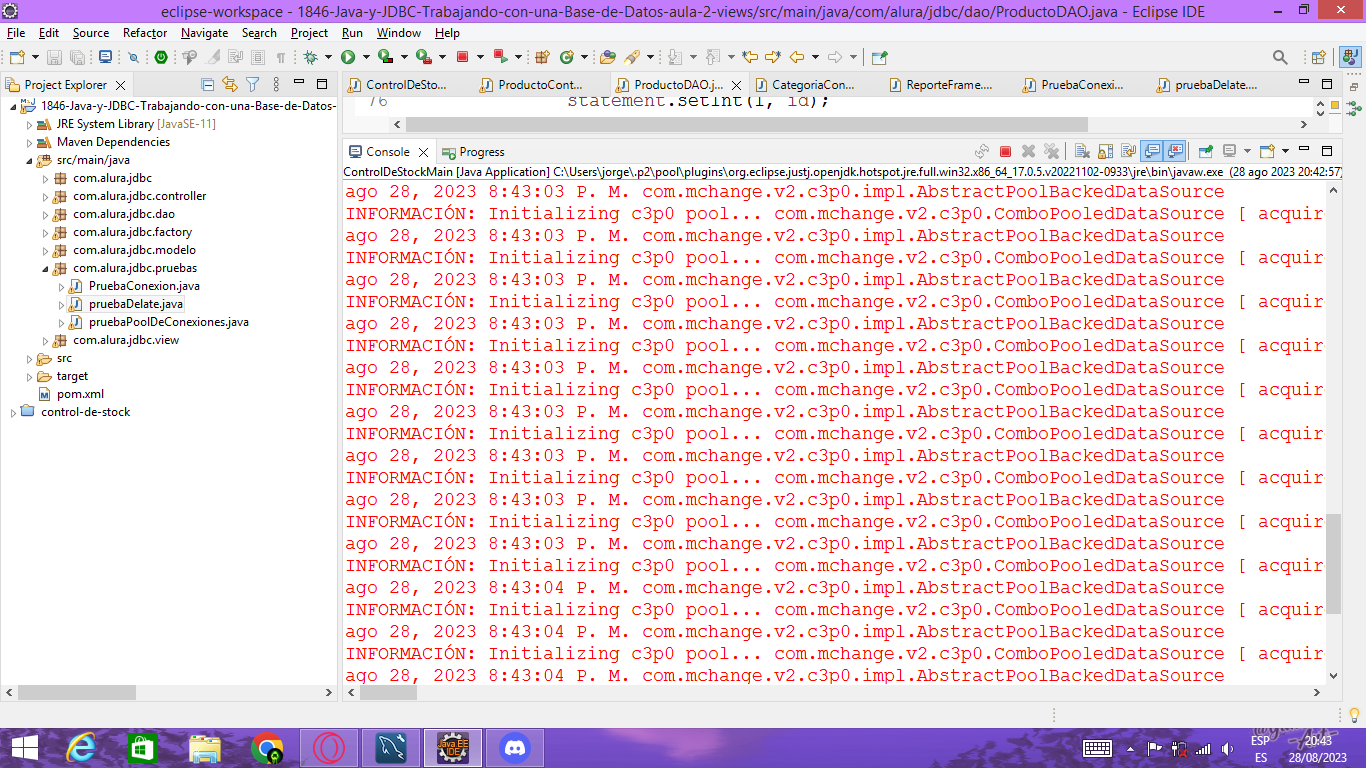Toggle Link with Editor in Project Explorer
1366x768 pixels.
coord(230,85)
